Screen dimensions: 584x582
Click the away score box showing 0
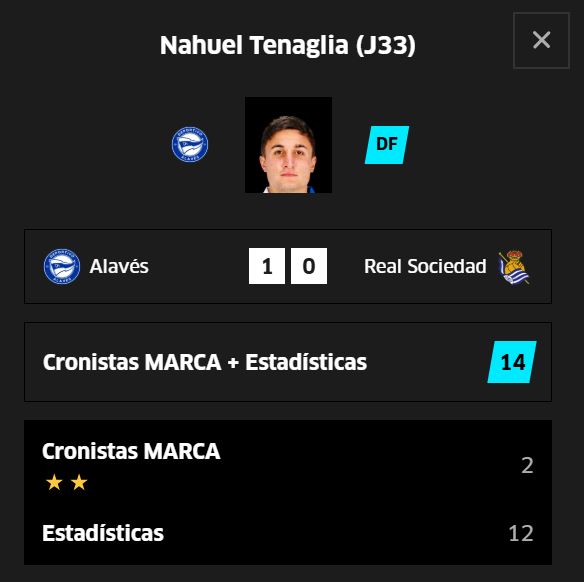309,266
